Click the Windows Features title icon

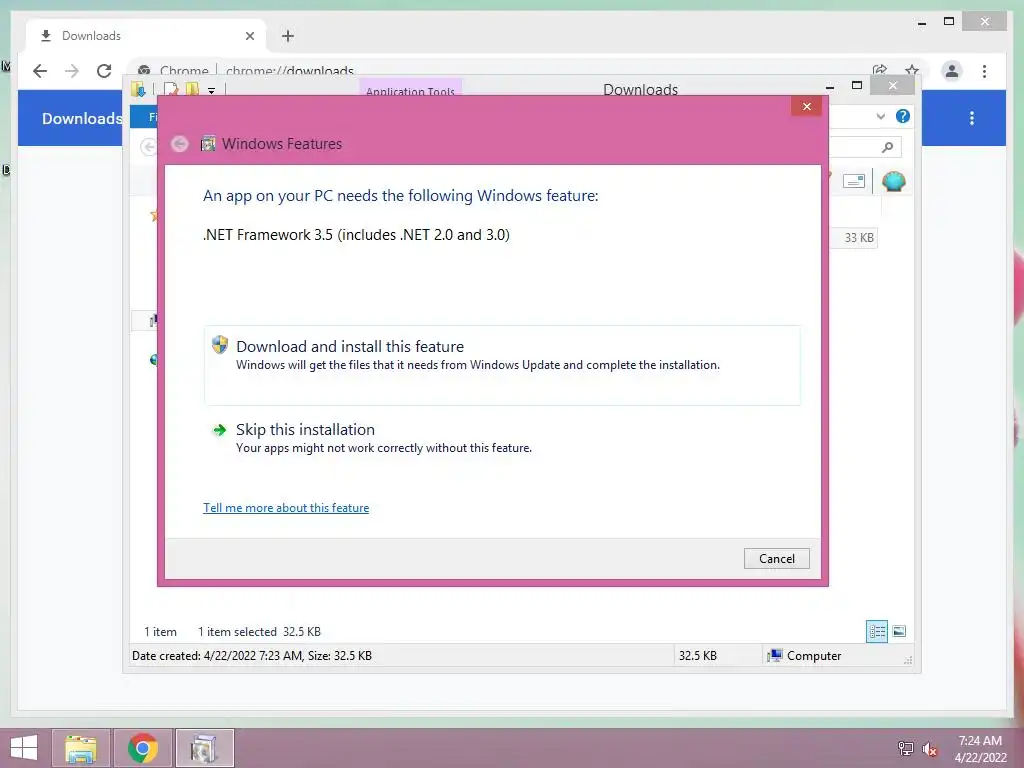point(208,144)
